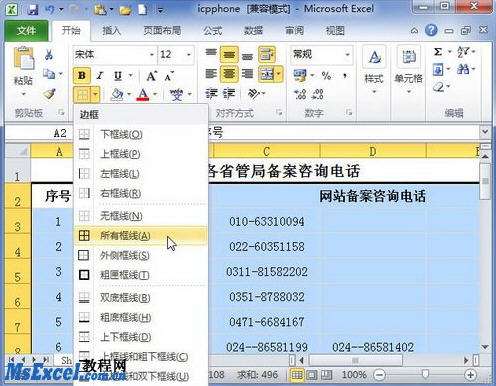Click the Cut scissors icon

tap(49, 54)
